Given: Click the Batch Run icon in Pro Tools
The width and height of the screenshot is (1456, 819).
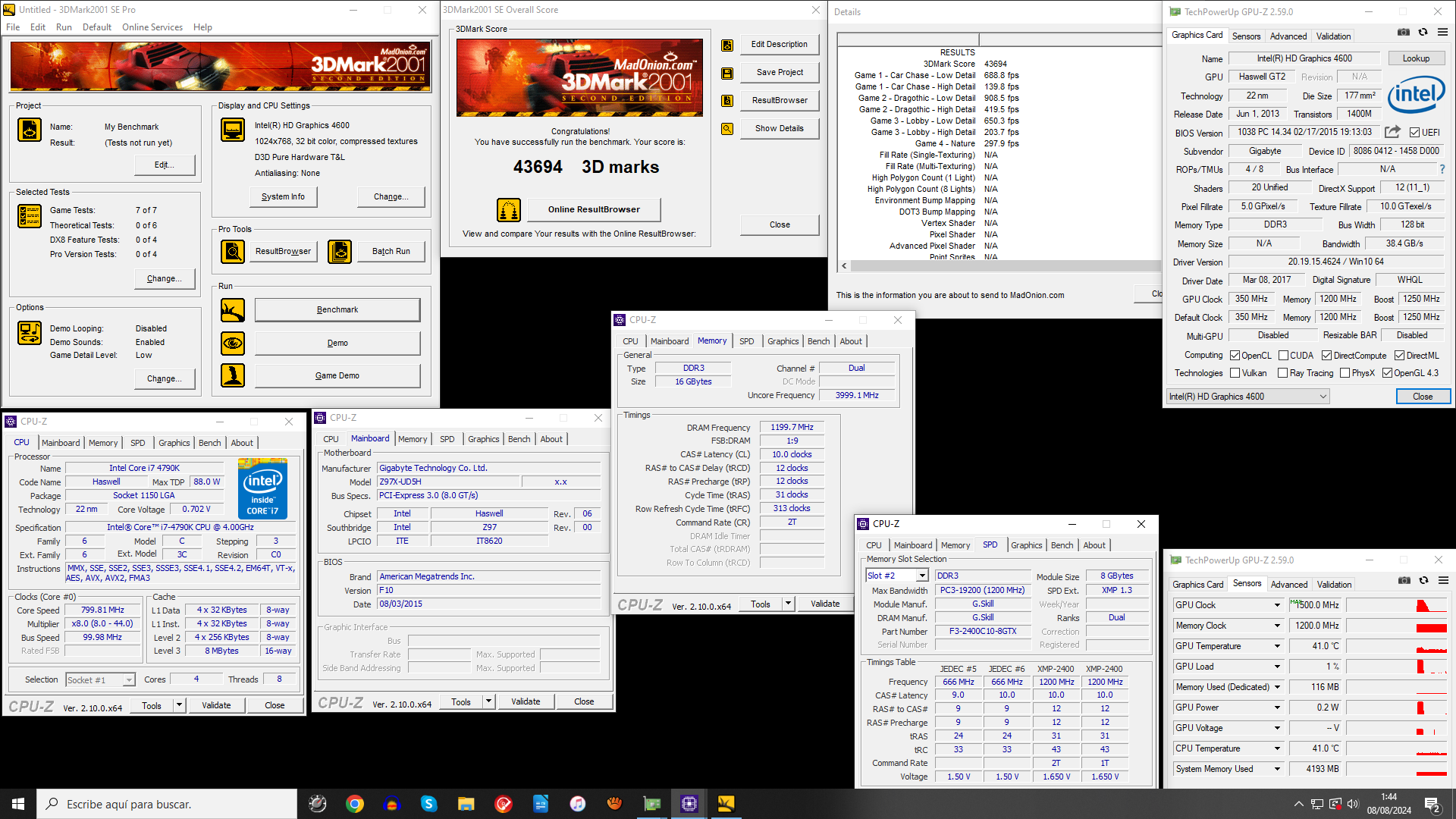Looking at the screenshot, I should tap(340, 251).
